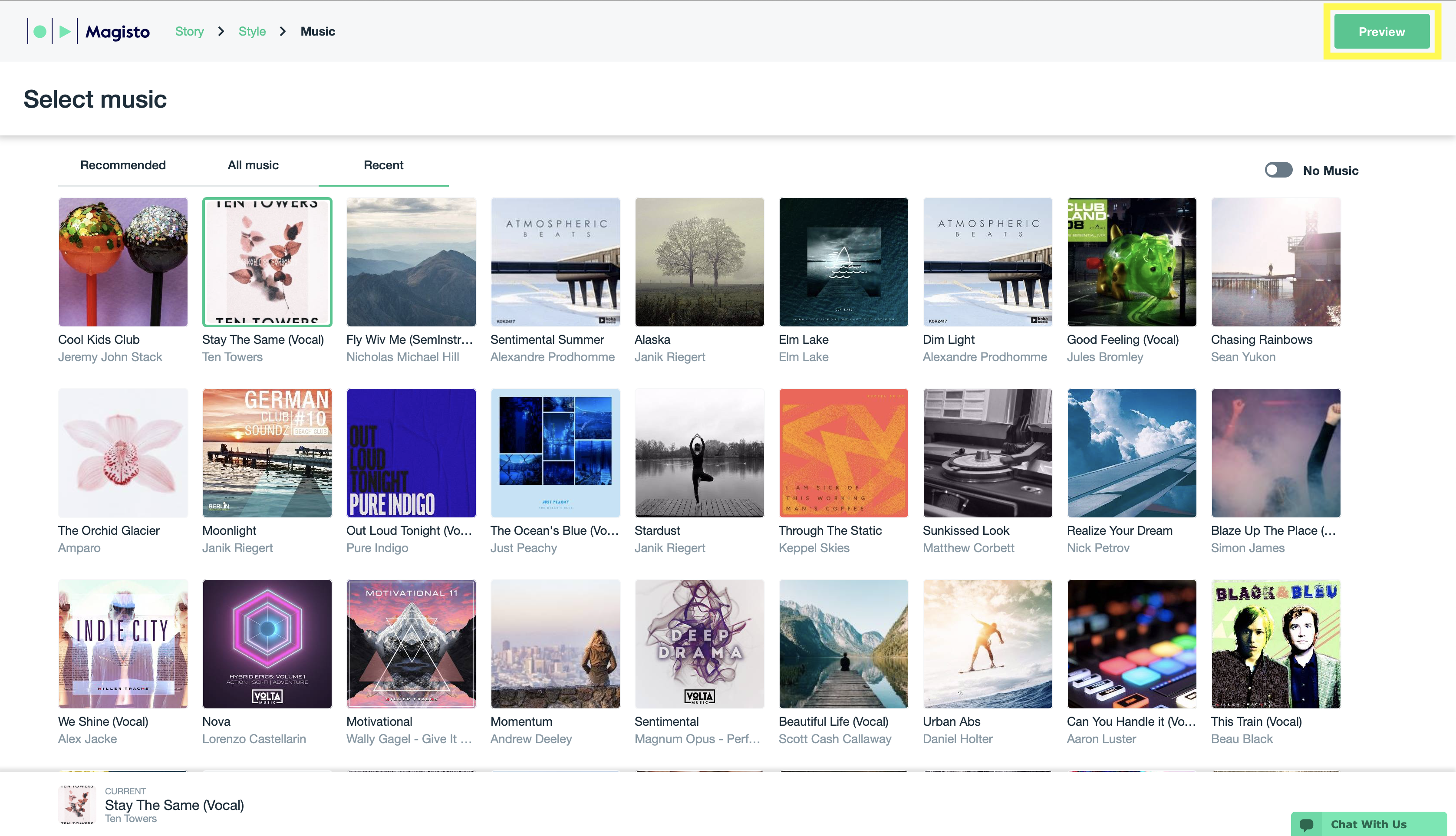The width and height of the screenshot is (1456, 836).
Task: Go back to the Story step
Action: (189, 32)
